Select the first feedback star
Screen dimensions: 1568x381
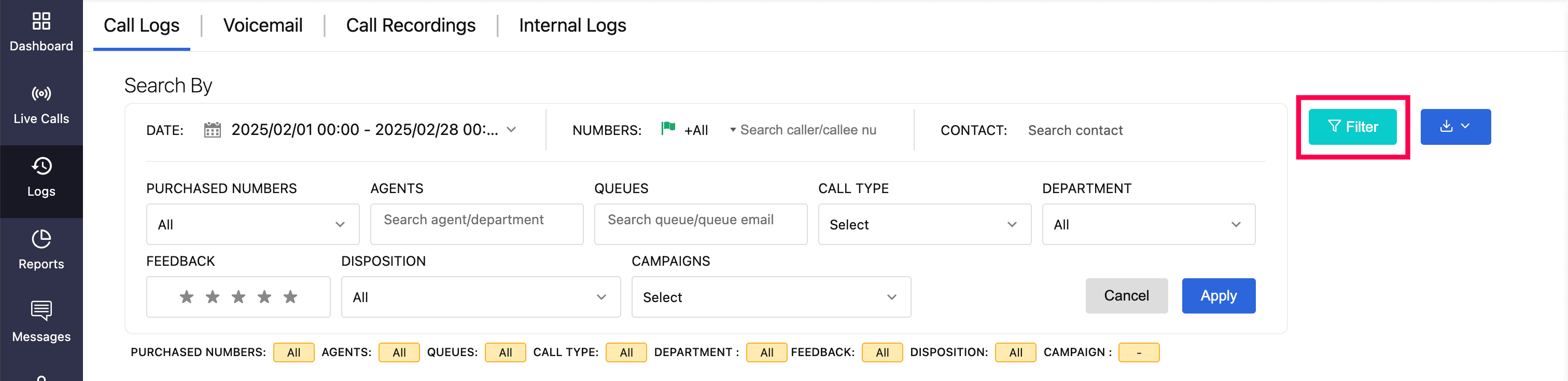coord(186,297)
